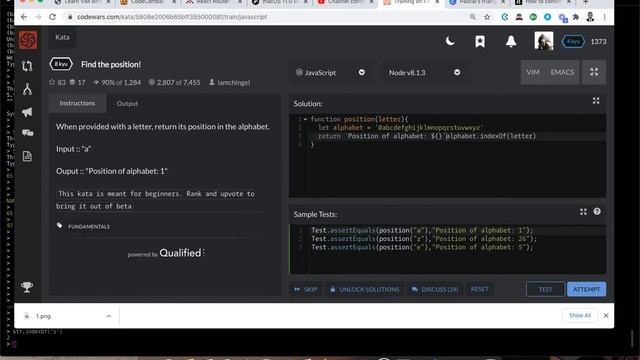The image size is (640, 360).
Task: Open the trophy leaderboard sidebar icon
Action: (27, 287)
